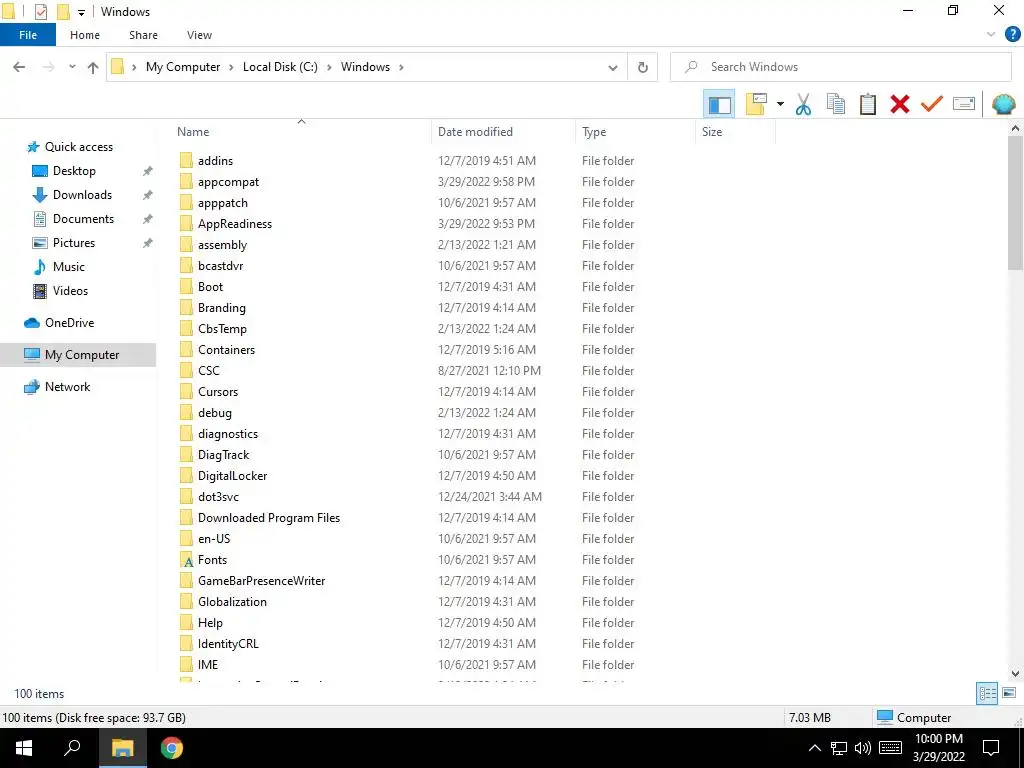Click the Copy documents icon
This screenshot has height=768, width=1024.
[835, 104]
